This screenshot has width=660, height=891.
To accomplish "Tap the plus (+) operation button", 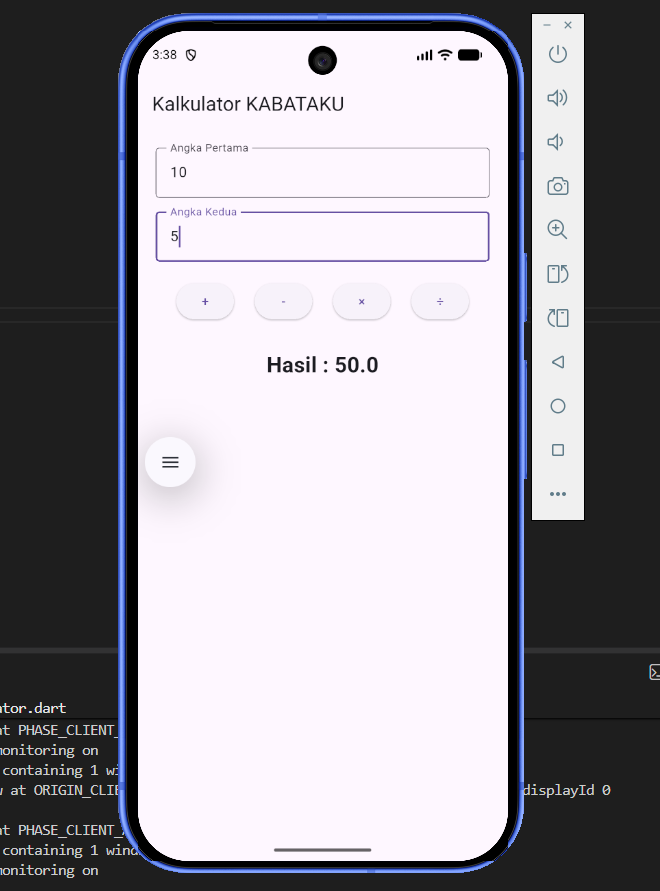I will 205,302.
